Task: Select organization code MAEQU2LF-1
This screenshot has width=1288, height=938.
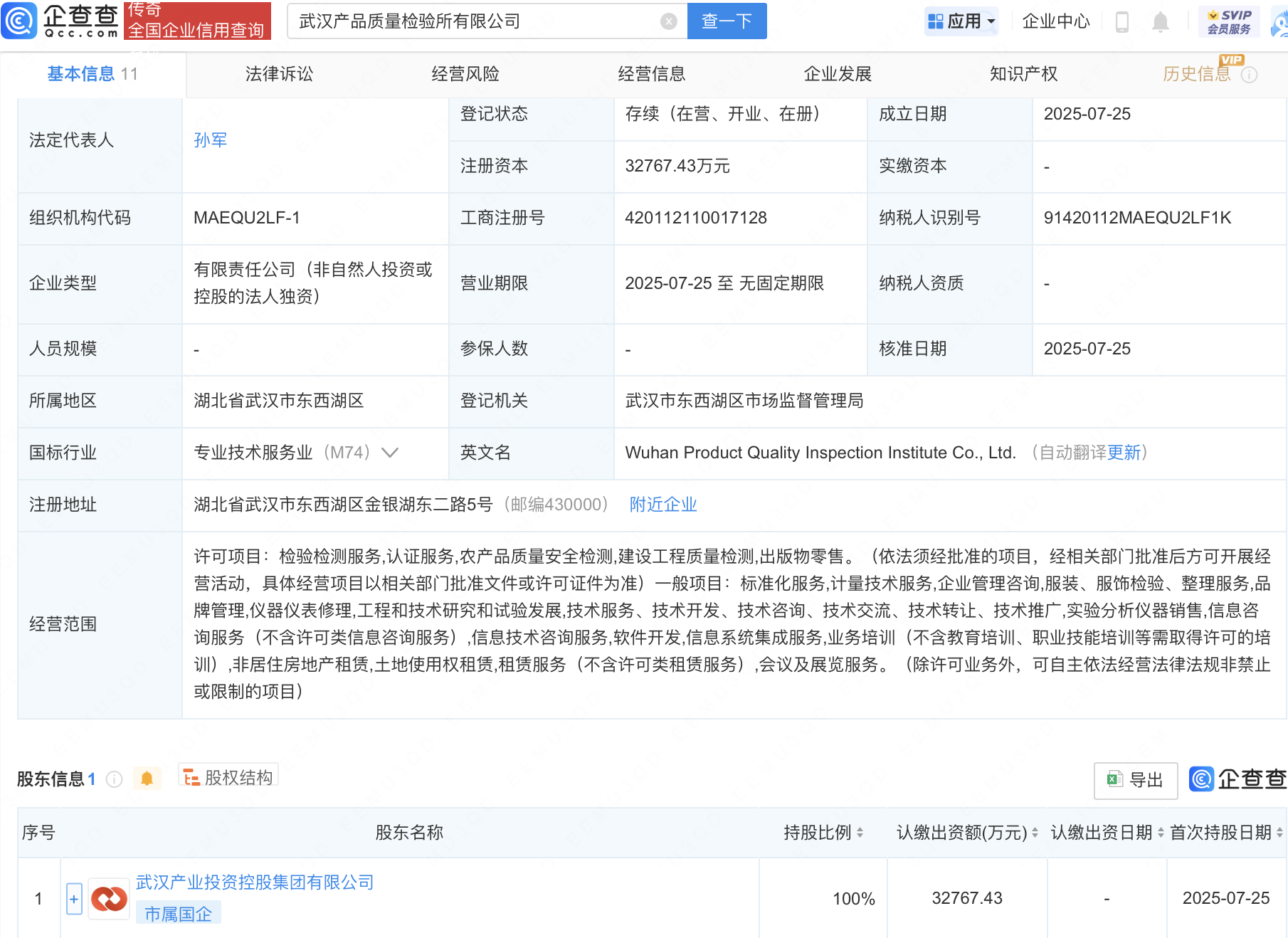Action: click(x=247, y=218)
